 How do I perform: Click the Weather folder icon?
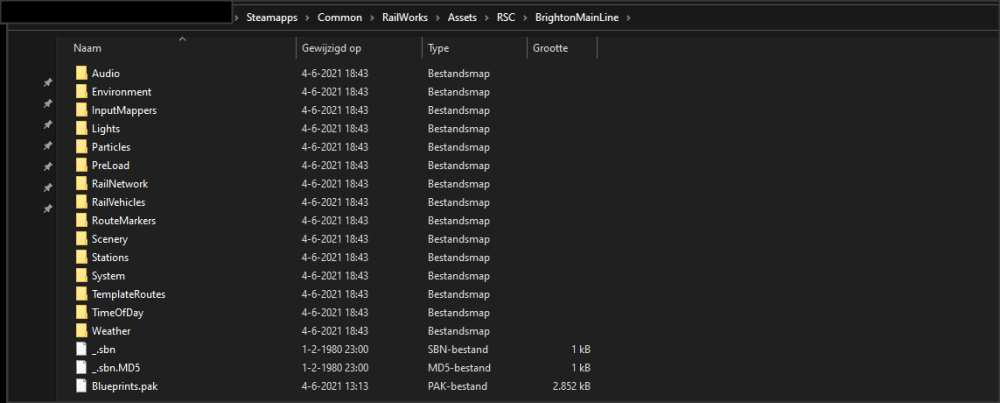81,331
